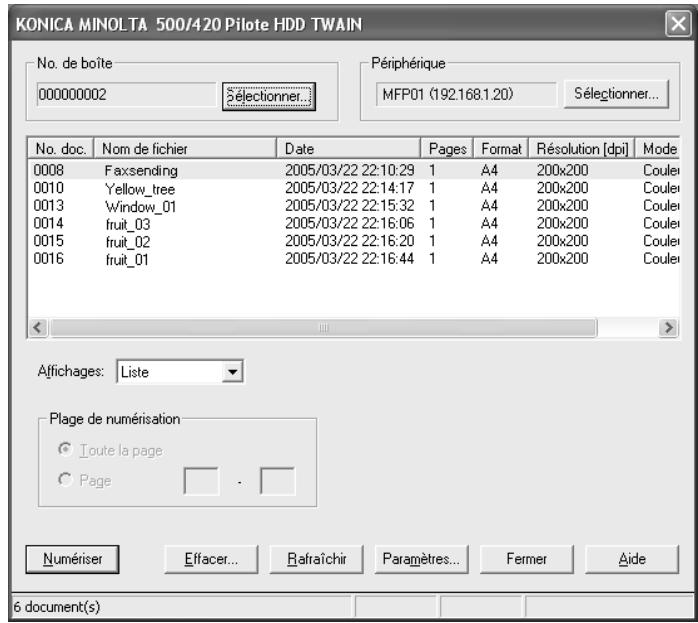The image size is (698, 623).
Task: Click document number 0008
Action: tap(49, 170)
